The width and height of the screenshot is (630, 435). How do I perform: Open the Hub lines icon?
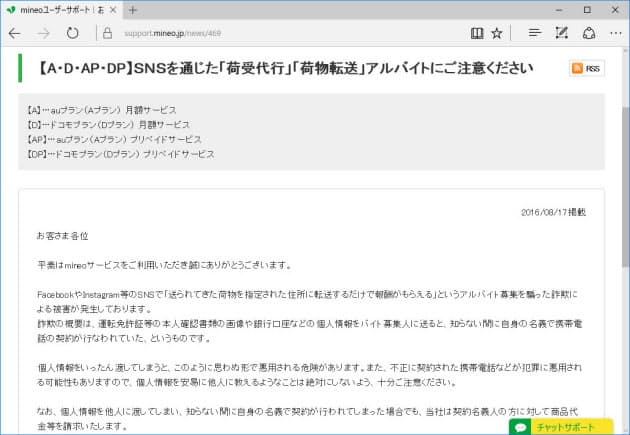[x=535, y=33]
